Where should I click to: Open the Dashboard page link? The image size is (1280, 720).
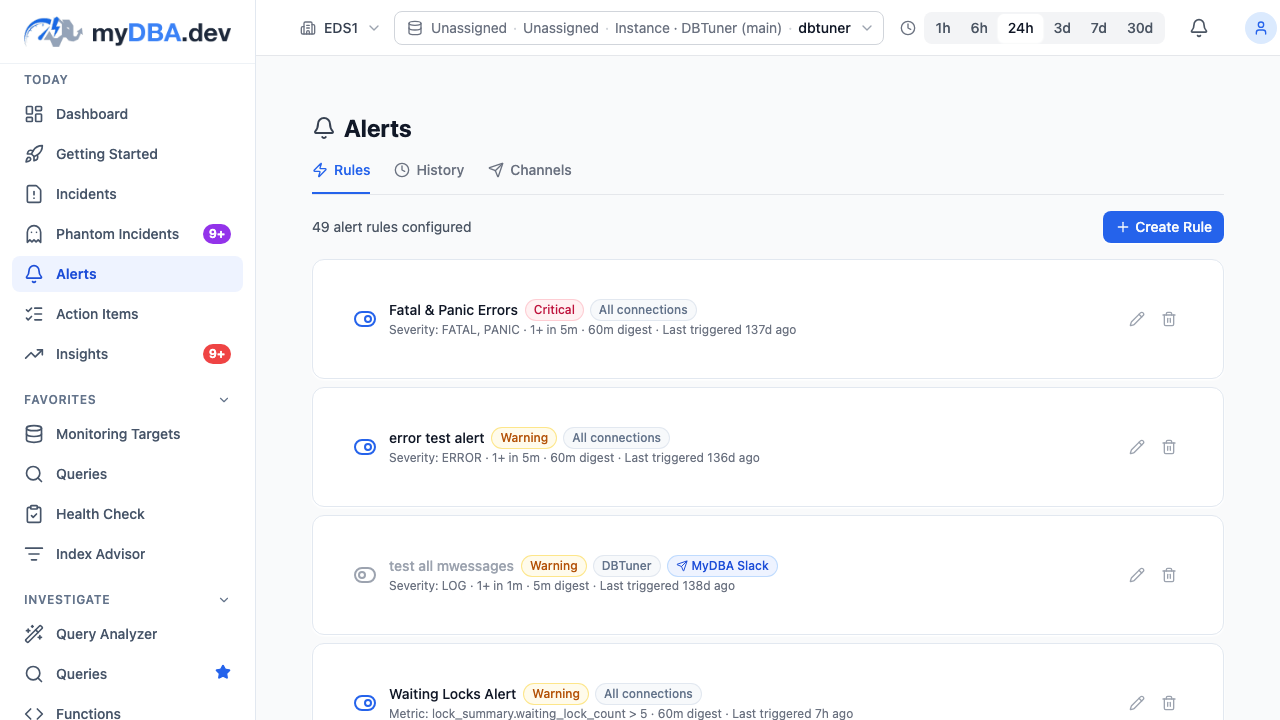tap(127, 114)
